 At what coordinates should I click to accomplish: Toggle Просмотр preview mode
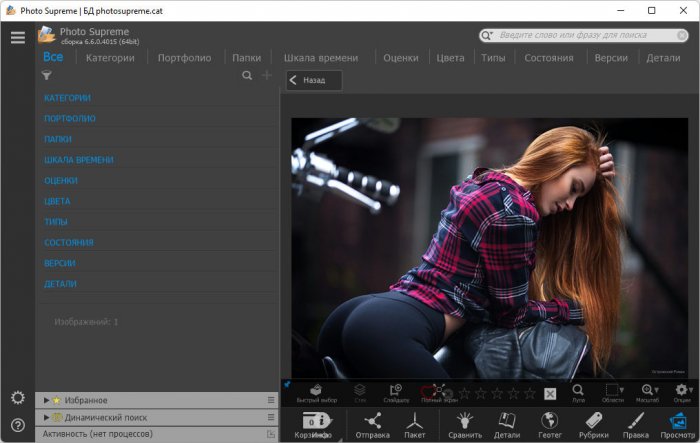coord(678,422)
